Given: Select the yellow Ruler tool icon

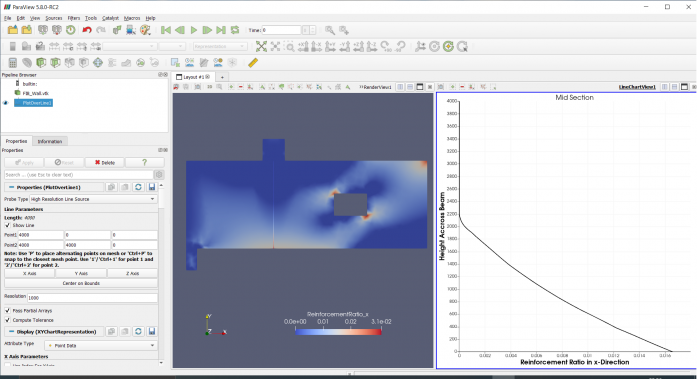Looking at the screenshot, I should [253, 62].
